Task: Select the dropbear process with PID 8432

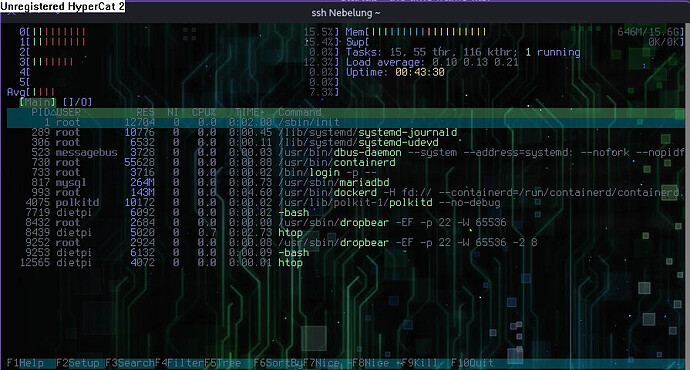Action: tap(346, 223)
